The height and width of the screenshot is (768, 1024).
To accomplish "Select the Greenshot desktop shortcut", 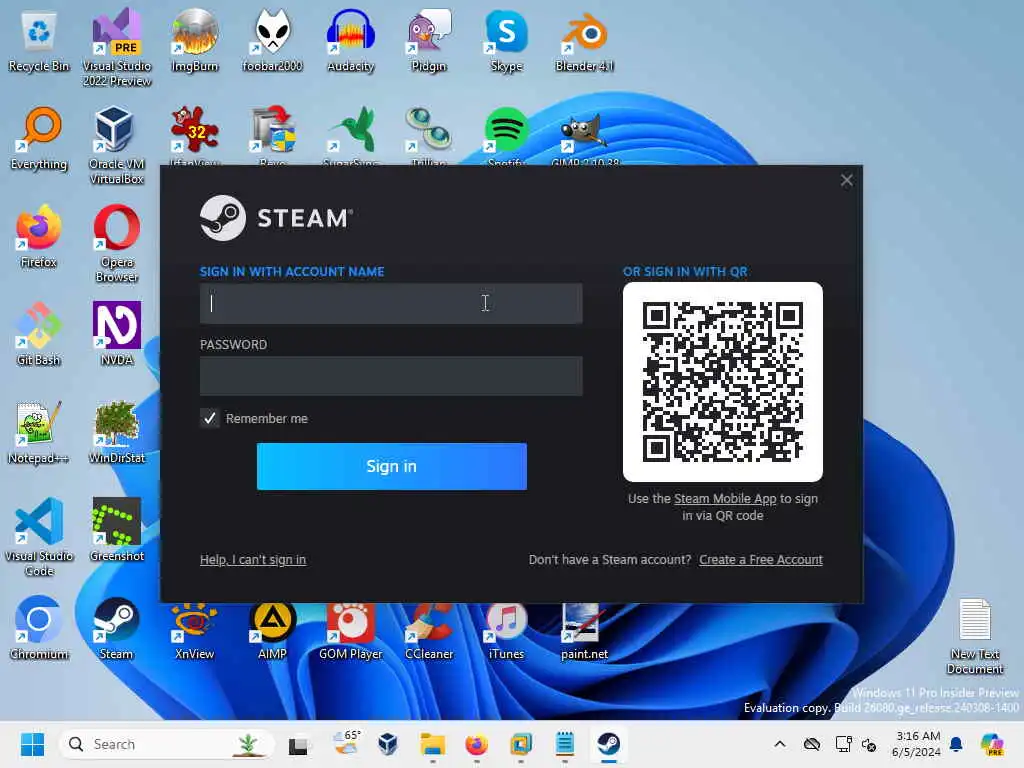I will (x=117, y=530).
